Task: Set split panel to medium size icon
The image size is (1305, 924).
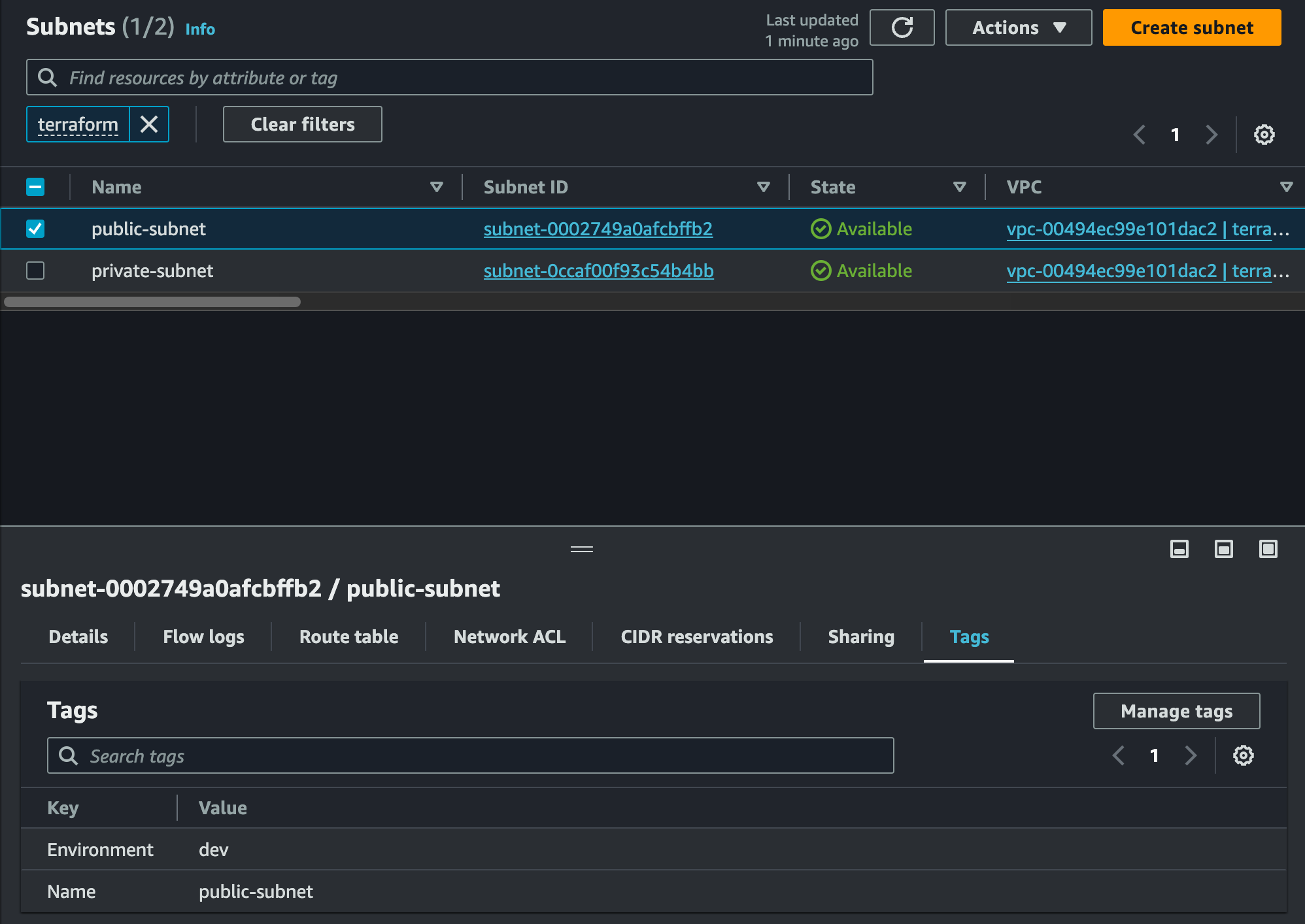Action: [1223, 549]
